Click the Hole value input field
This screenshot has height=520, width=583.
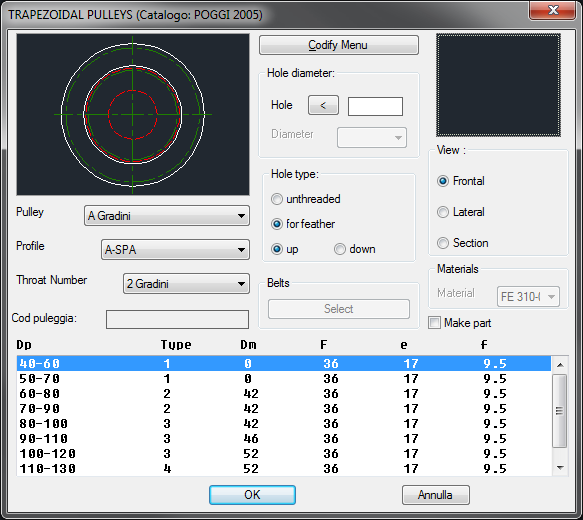pyautogui.click(x=375, y=106)
